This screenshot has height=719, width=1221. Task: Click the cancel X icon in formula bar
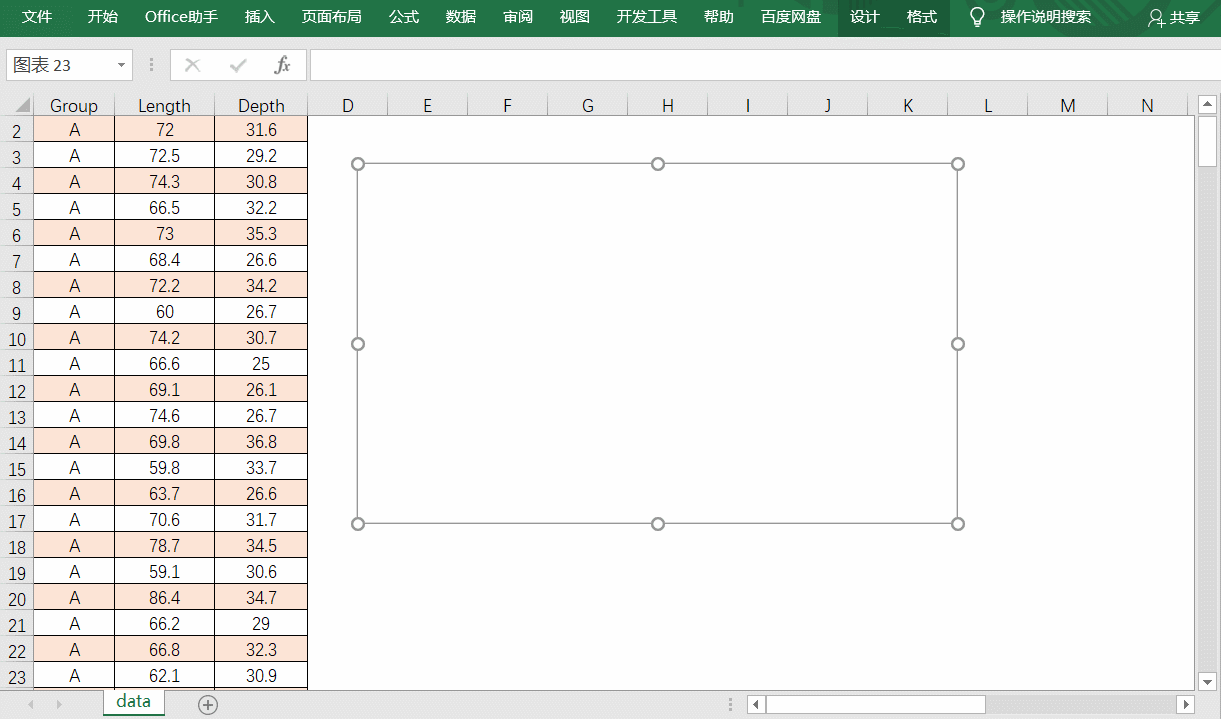pos(193,65)
